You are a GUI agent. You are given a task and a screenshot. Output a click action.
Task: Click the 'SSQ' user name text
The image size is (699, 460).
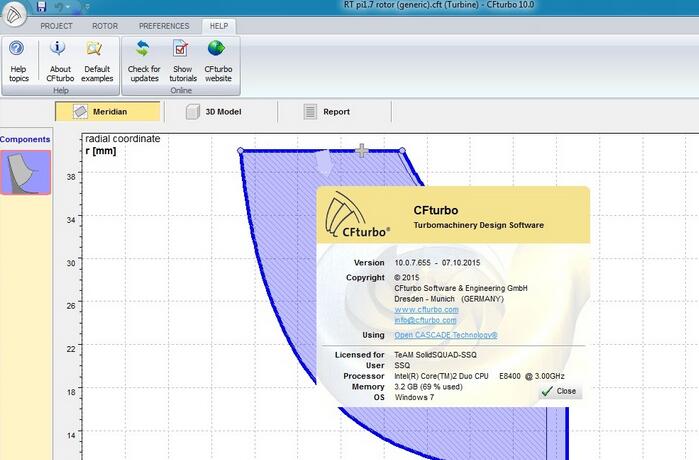point(402,365)
